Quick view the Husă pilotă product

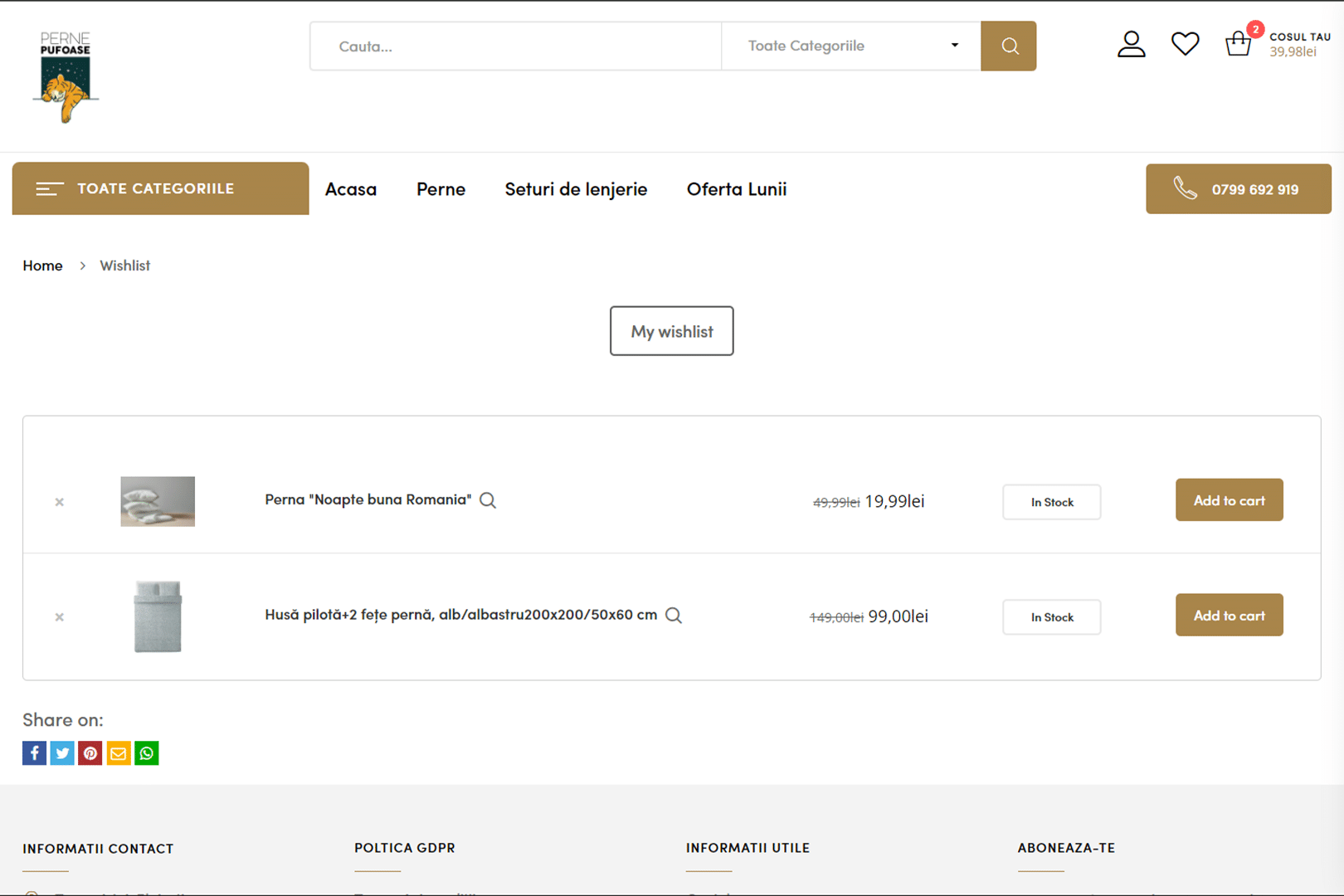click(674, 616)
